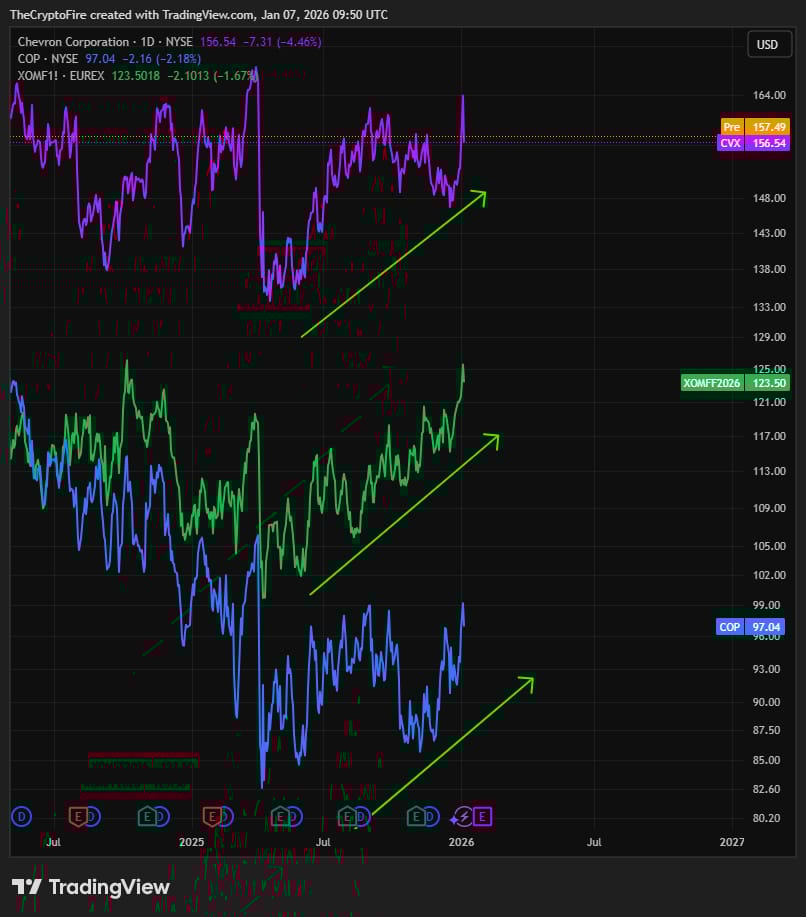Open the green earnings marker before the 2025 label

pyautogui.click(x=147, y=816)
